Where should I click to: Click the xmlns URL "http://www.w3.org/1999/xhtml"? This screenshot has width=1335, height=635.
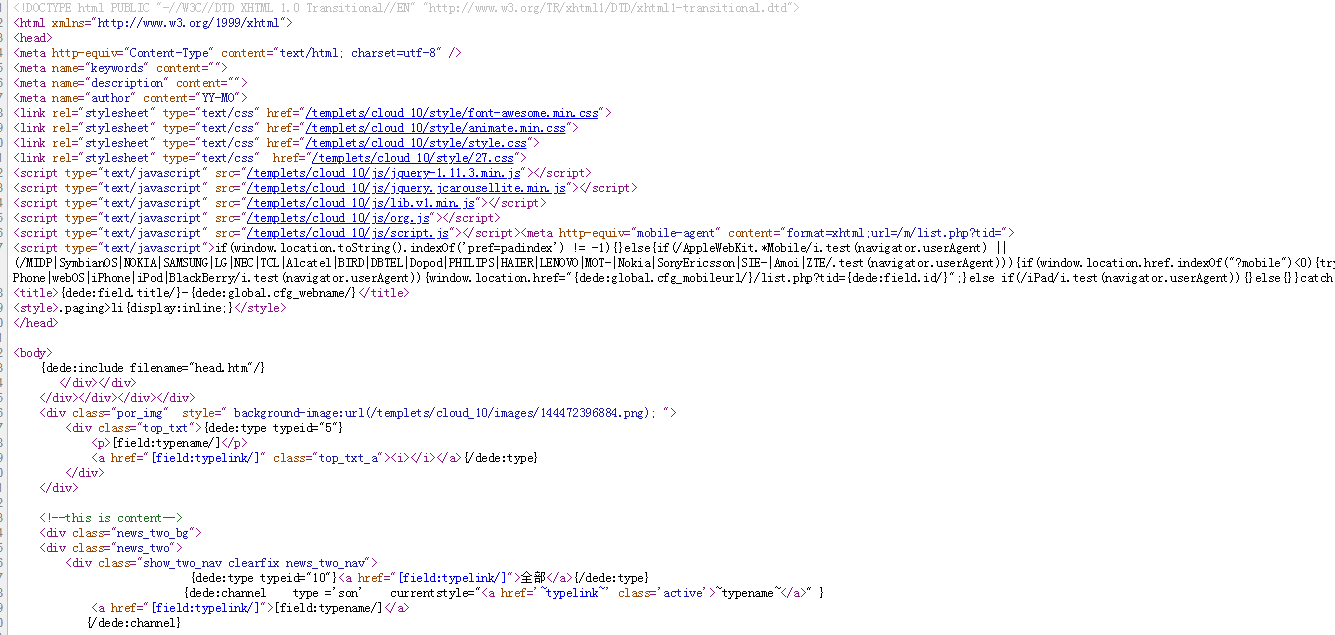pyautogui.click(x=189, y=23)
